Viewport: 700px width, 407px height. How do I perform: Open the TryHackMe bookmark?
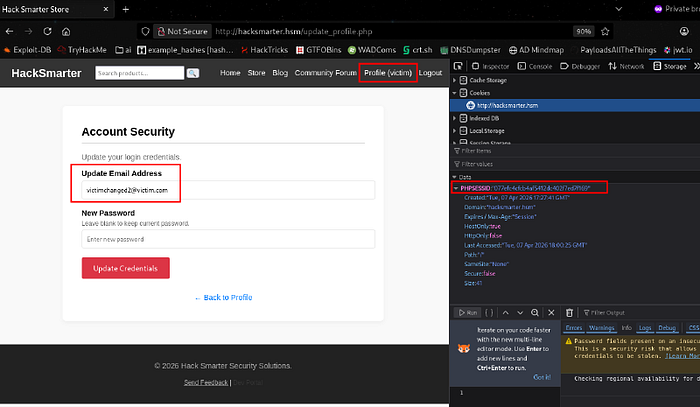coord(82,50)
